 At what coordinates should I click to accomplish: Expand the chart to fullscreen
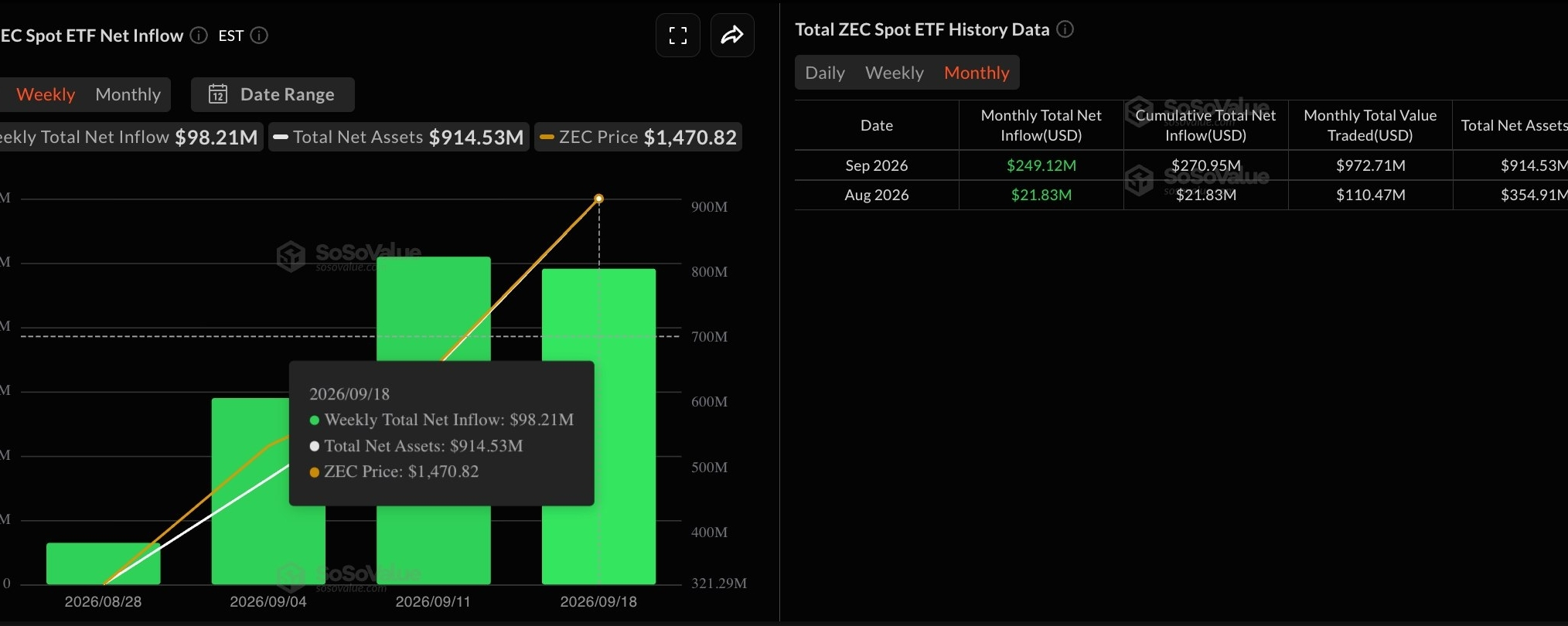(x=678, y=36)
